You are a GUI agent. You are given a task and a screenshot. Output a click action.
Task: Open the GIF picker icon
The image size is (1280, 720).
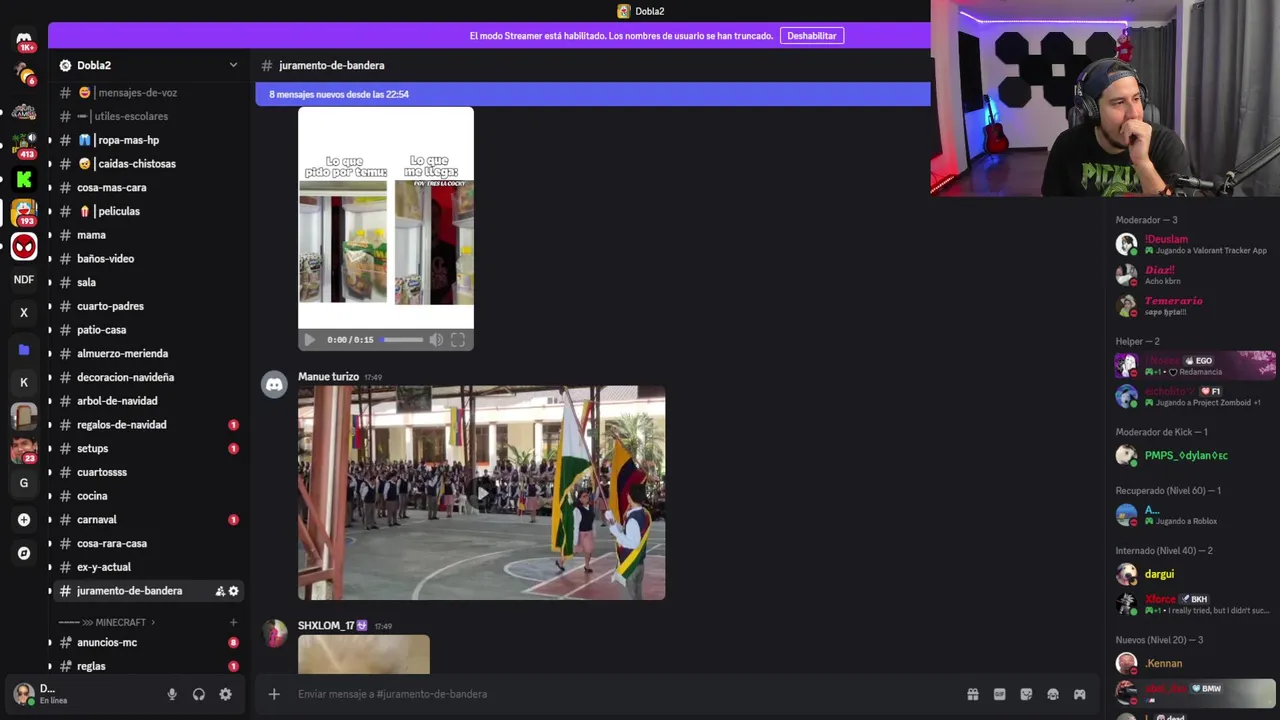pyautogui.click(x=999, y=694)
